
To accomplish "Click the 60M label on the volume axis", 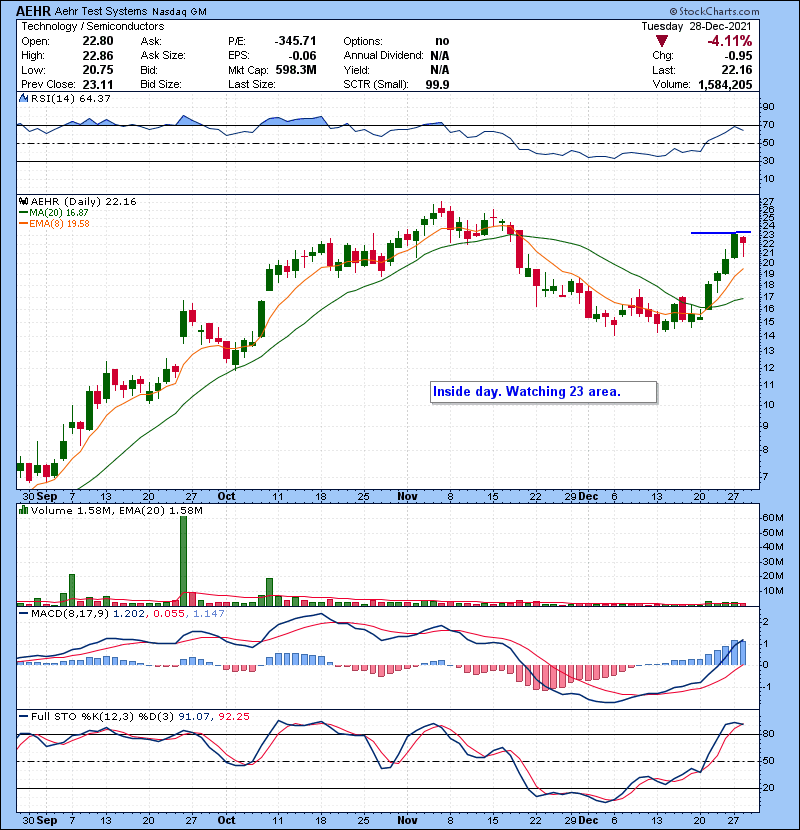I will pos(772,518).
